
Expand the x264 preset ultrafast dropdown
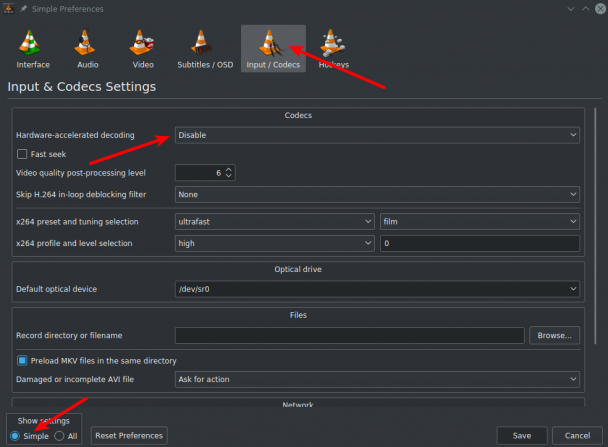point(275,221)
